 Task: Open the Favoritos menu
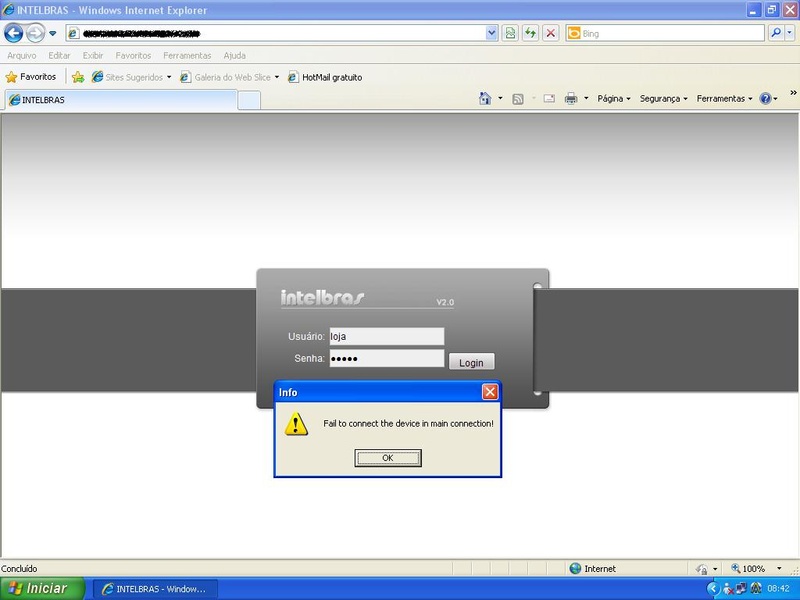tap(133, 55)
